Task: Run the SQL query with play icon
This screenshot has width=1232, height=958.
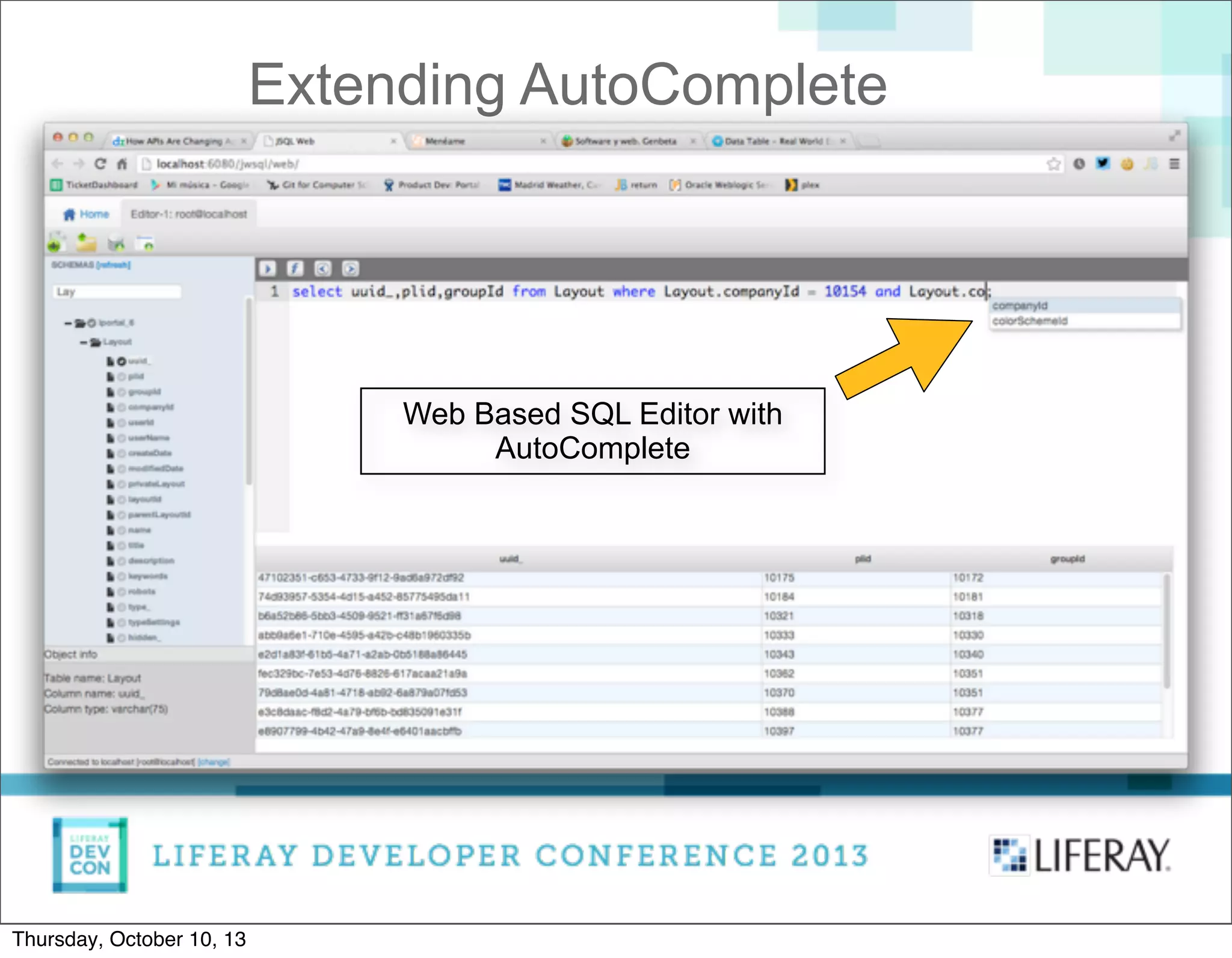Action: [267, 268]
